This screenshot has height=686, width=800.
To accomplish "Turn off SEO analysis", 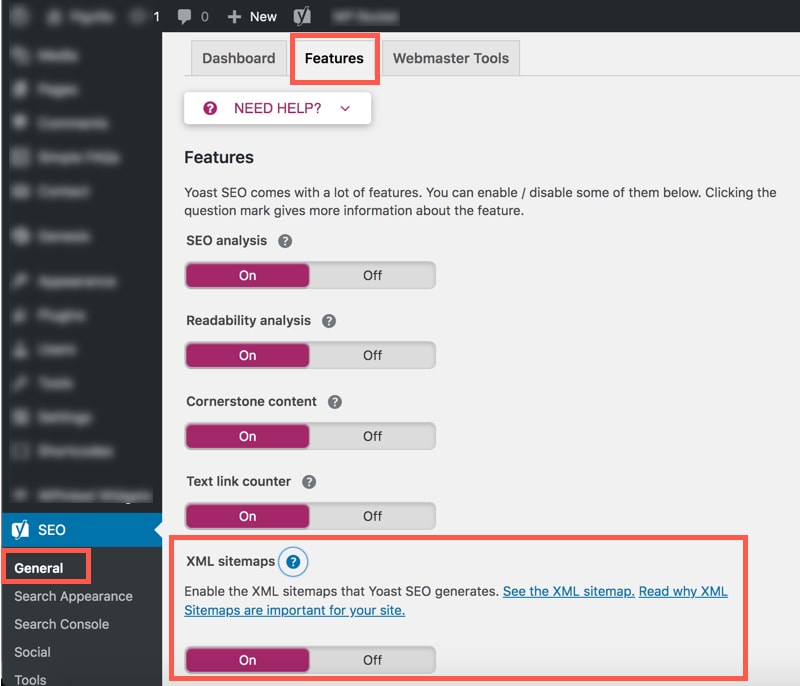I will pos(372,275).
